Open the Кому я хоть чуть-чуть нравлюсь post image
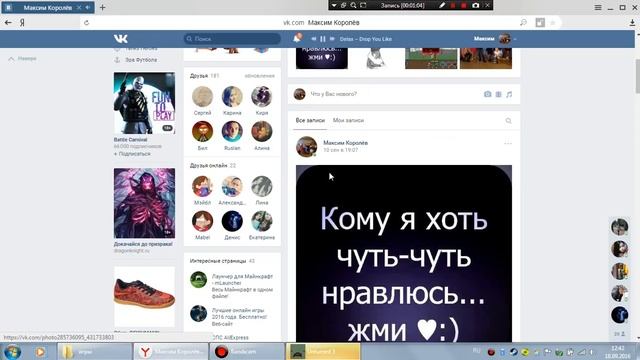Image resolution: width=640 pixels, height=360 pixels. click(404, 253)
